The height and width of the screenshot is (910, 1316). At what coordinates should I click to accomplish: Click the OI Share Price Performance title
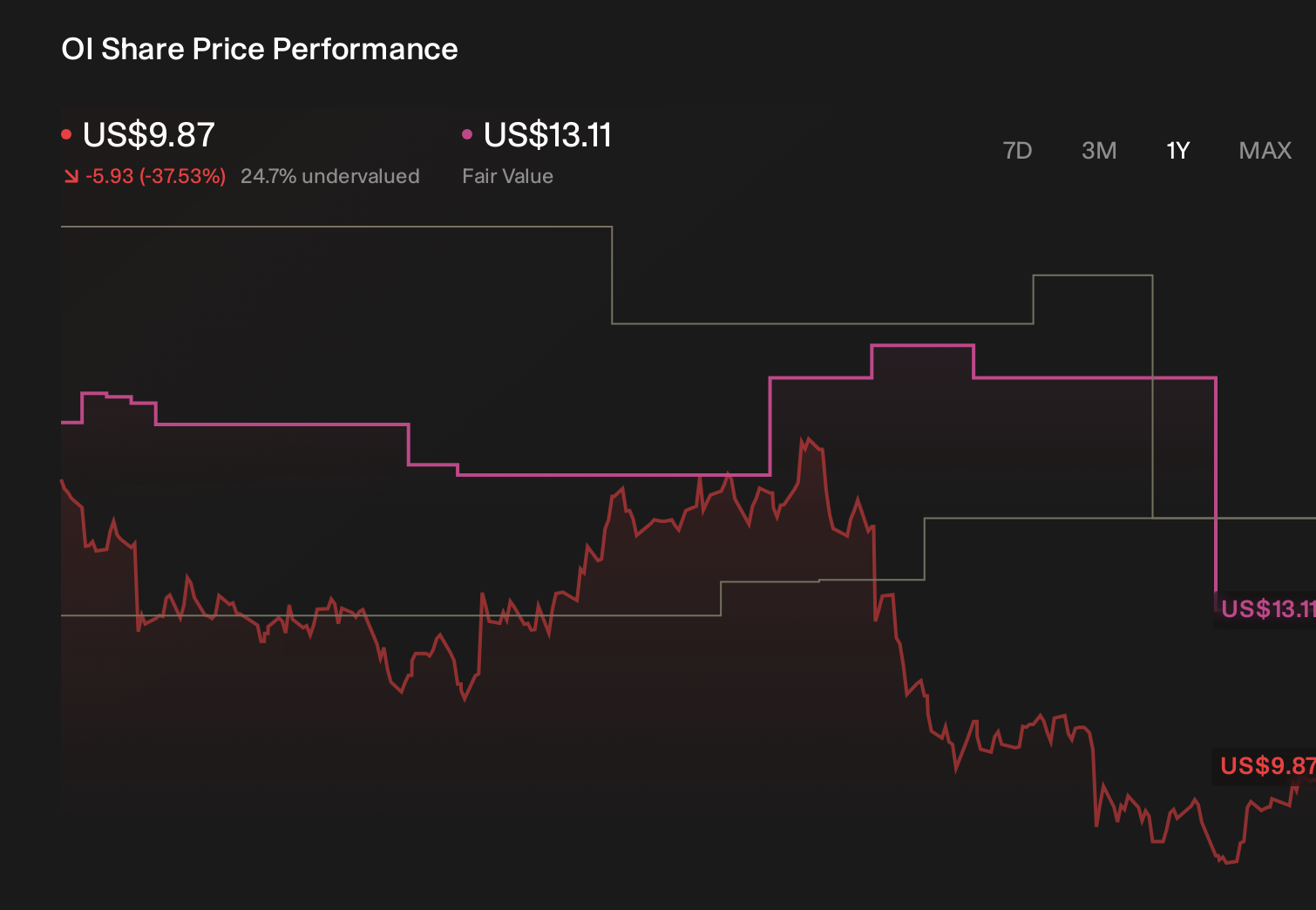point(259,49)
